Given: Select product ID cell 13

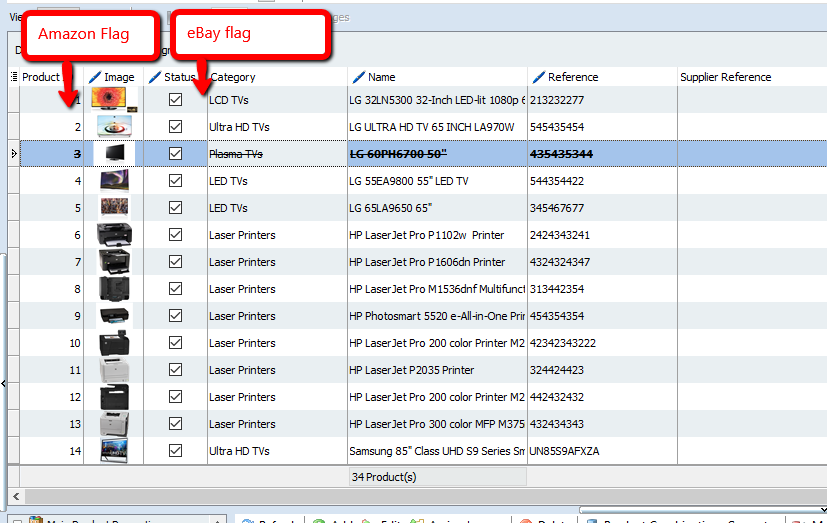Looking at the screenshot, I should pyautogui.click(x=52, y=424).
